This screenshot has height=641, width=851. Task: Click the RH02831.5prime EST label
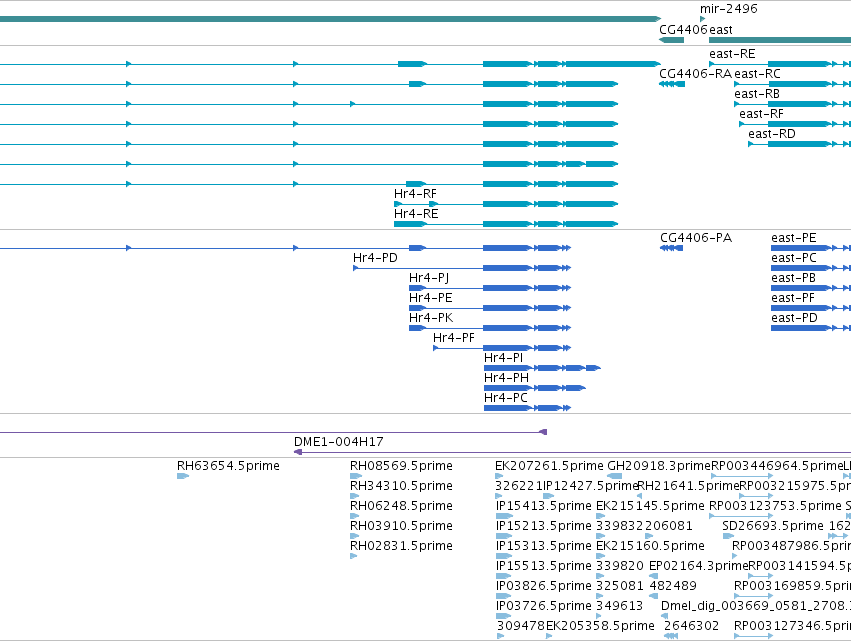pyautogui.click(x=401, y=546)
